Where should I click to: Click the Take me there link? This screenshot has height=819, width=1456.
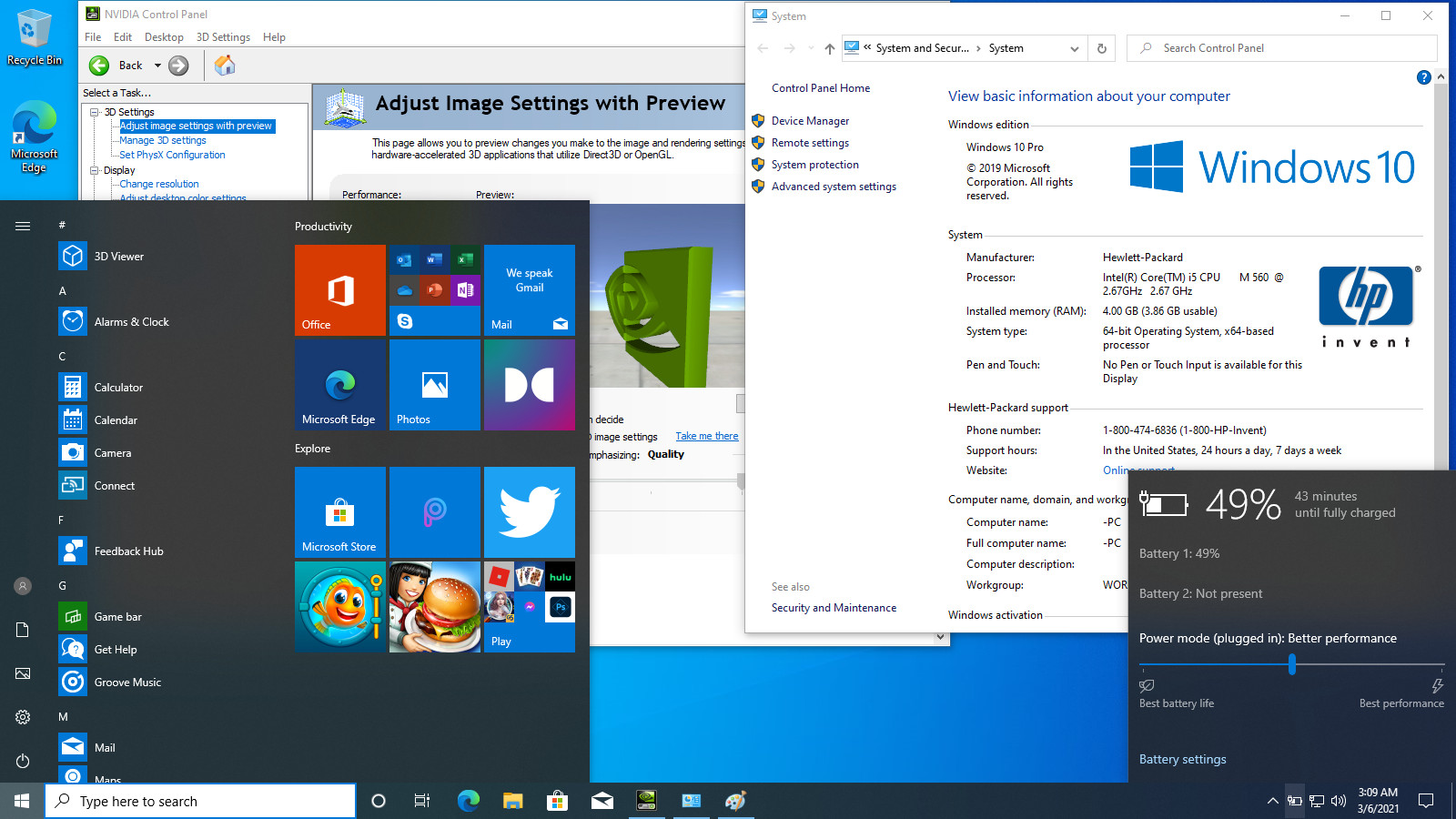coord(707,437)
